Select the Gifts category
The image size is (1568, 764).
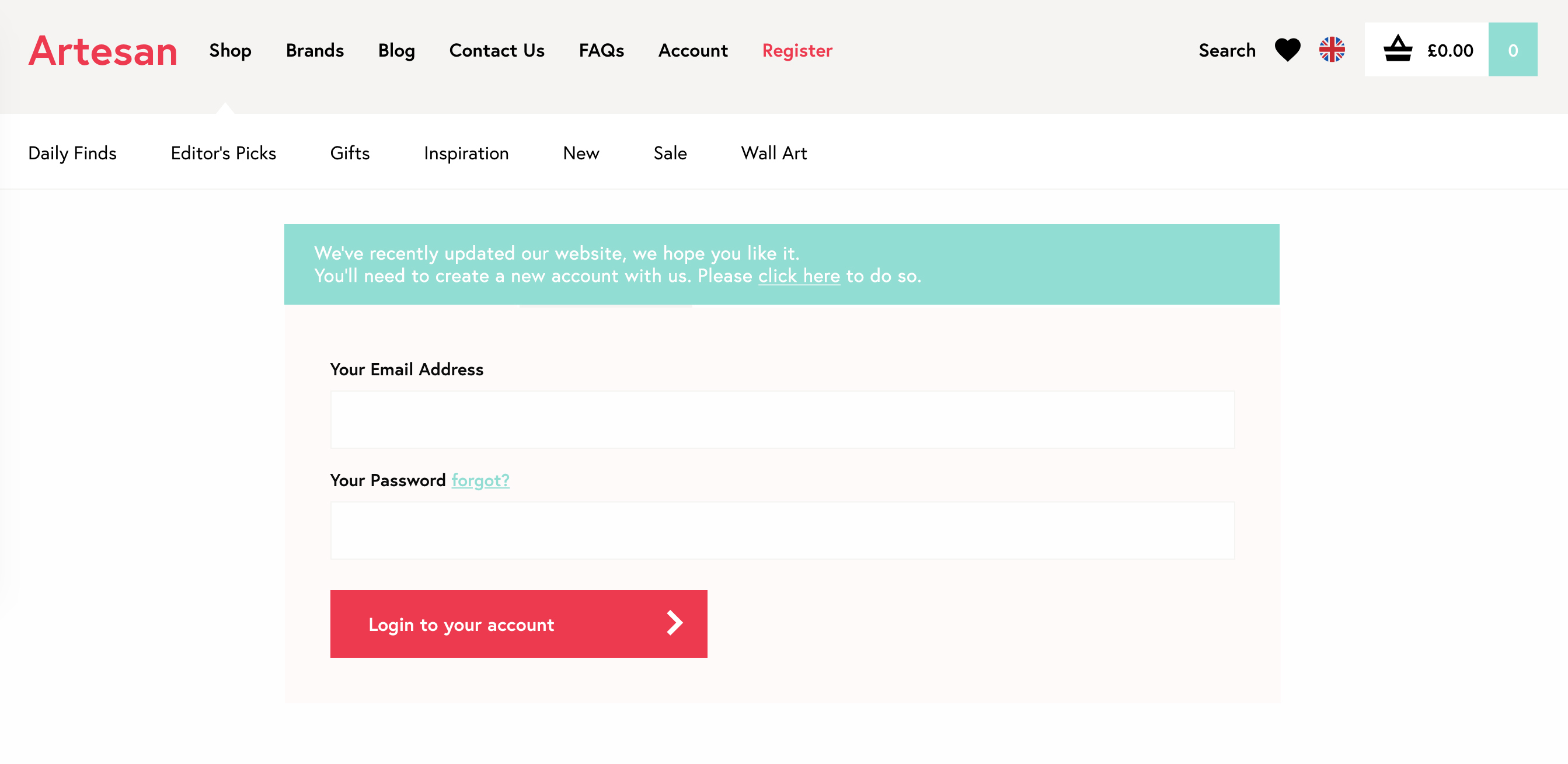350,153
